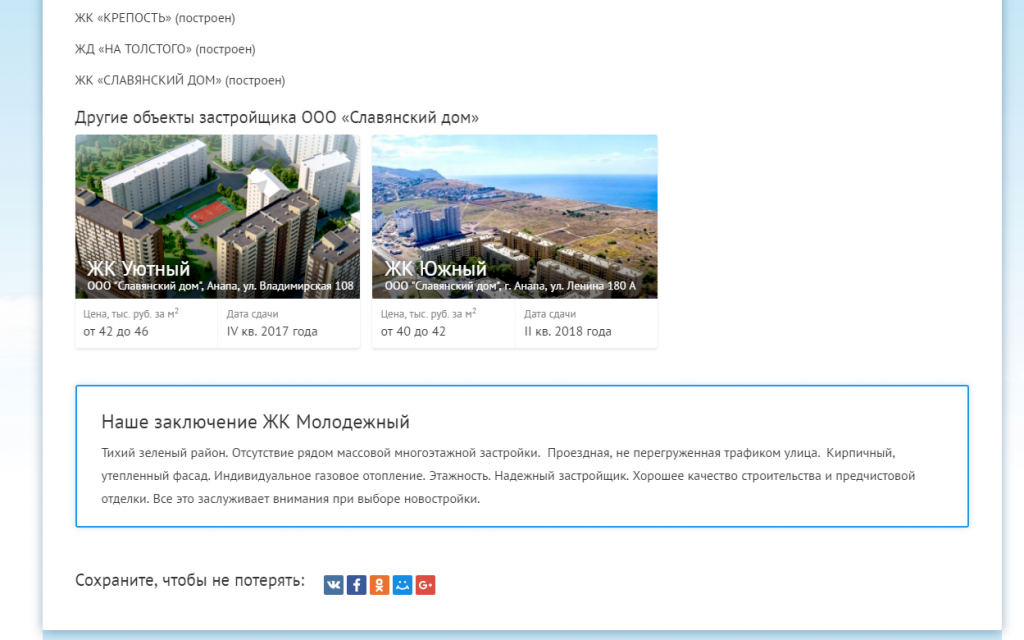1024x640 pixels.
Task: Click heading 'Наше заключение ЖК Молодежный'
Action: [255, 422]
